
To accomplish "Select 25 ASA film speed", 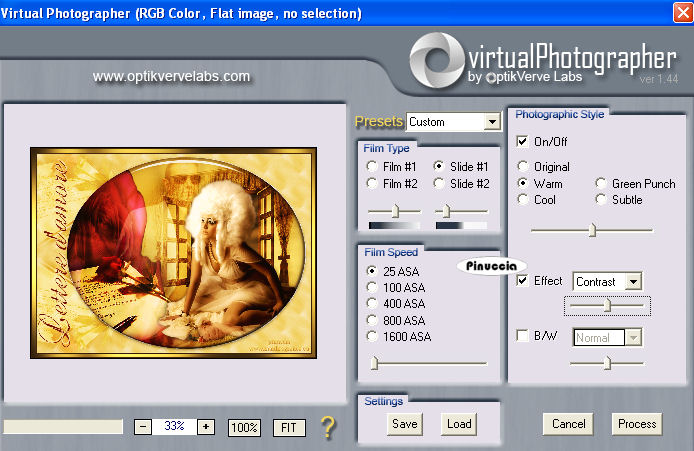I will click(x=372, y=271).
